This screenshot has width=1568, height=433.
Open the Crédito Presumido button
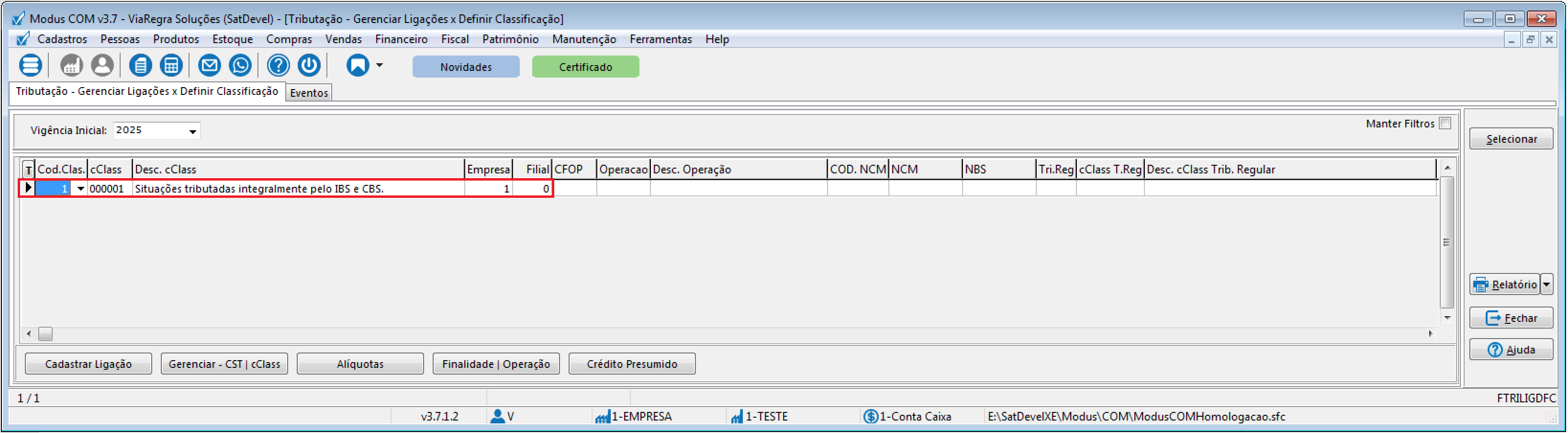[x=631, y=364]
